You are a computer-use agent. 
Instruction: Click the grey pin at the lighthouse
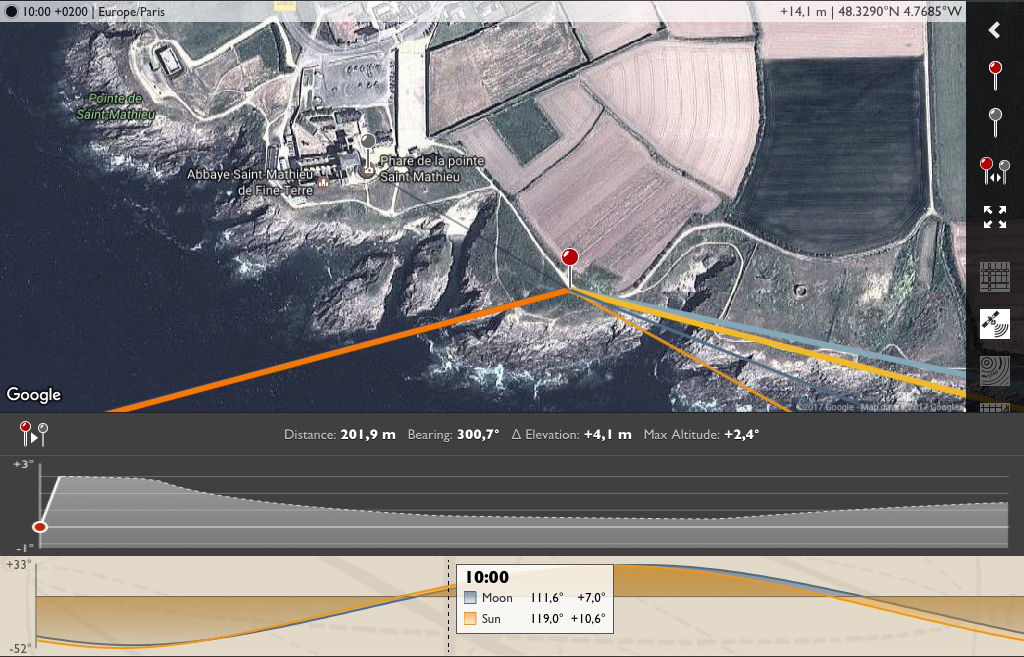pos(368,152)
